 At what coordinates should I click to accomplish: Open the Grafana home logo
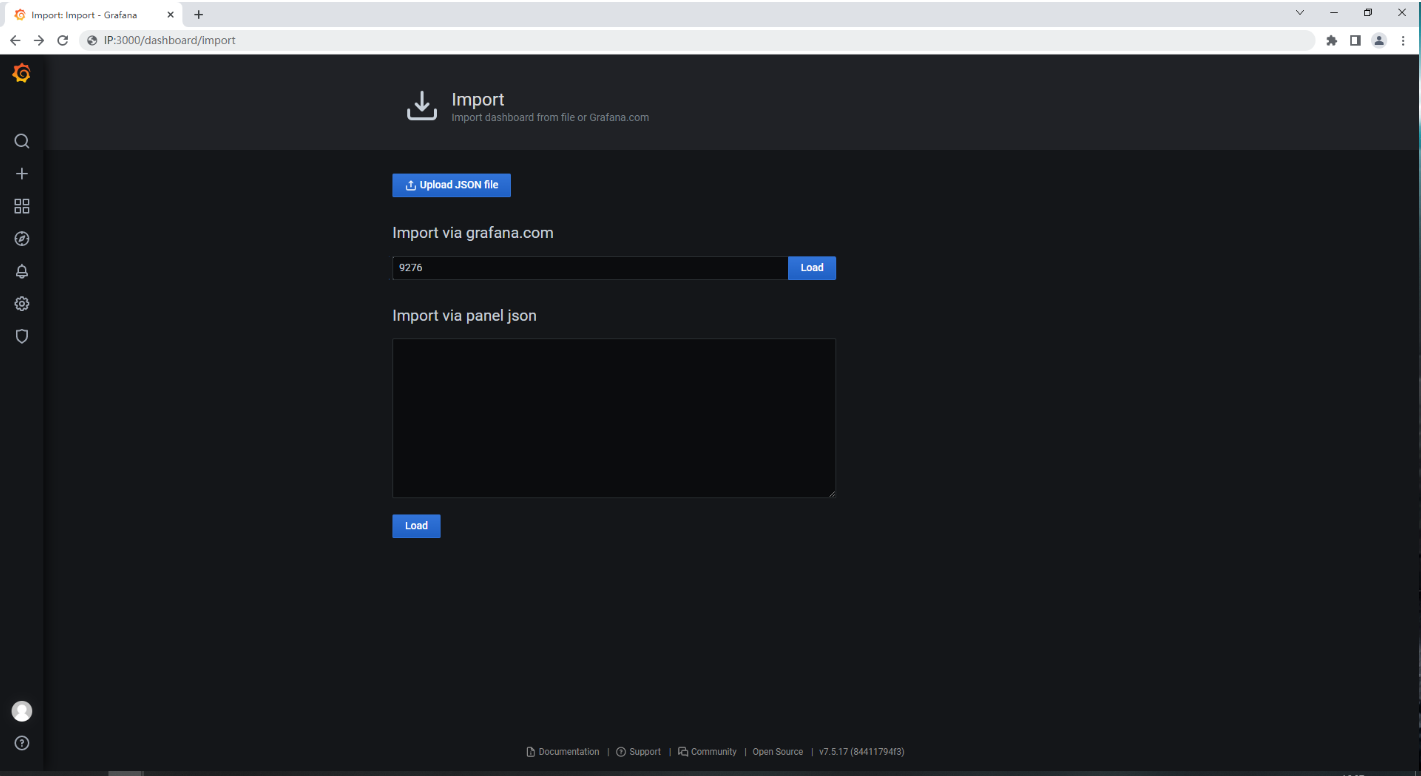coord(21,73)
